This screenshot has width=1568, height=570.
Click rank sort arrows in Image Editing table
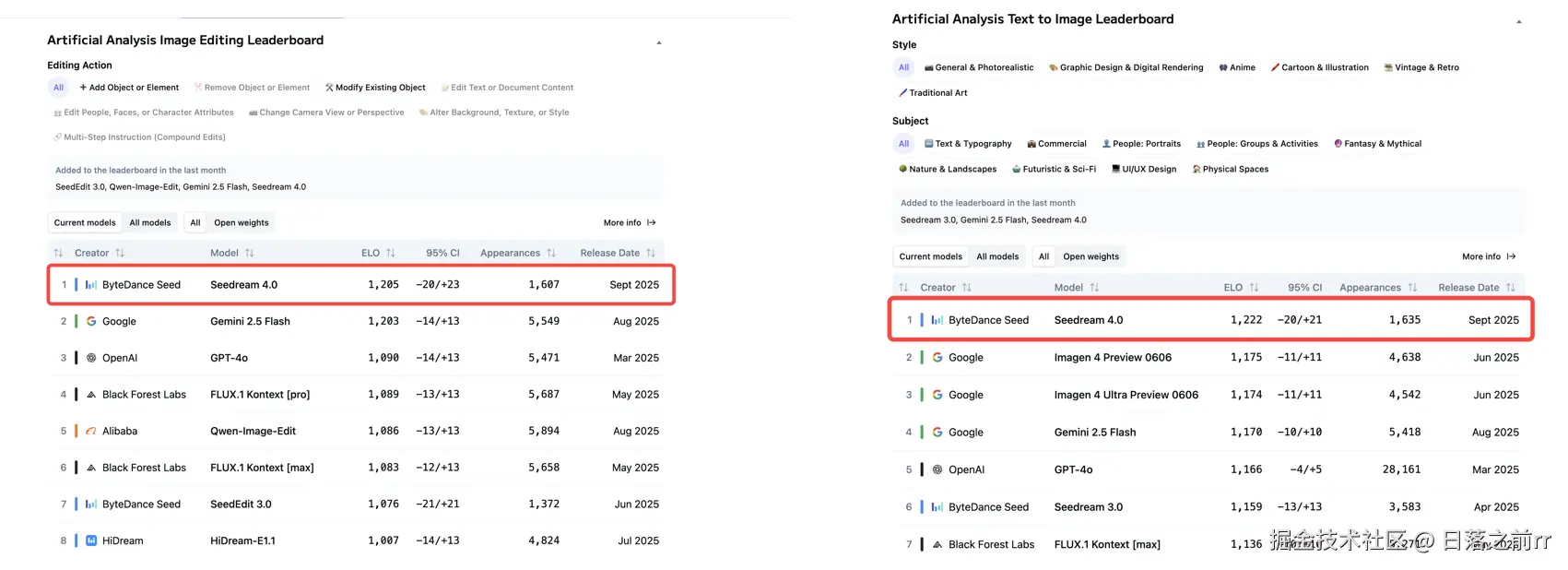[x=59, y=253]
